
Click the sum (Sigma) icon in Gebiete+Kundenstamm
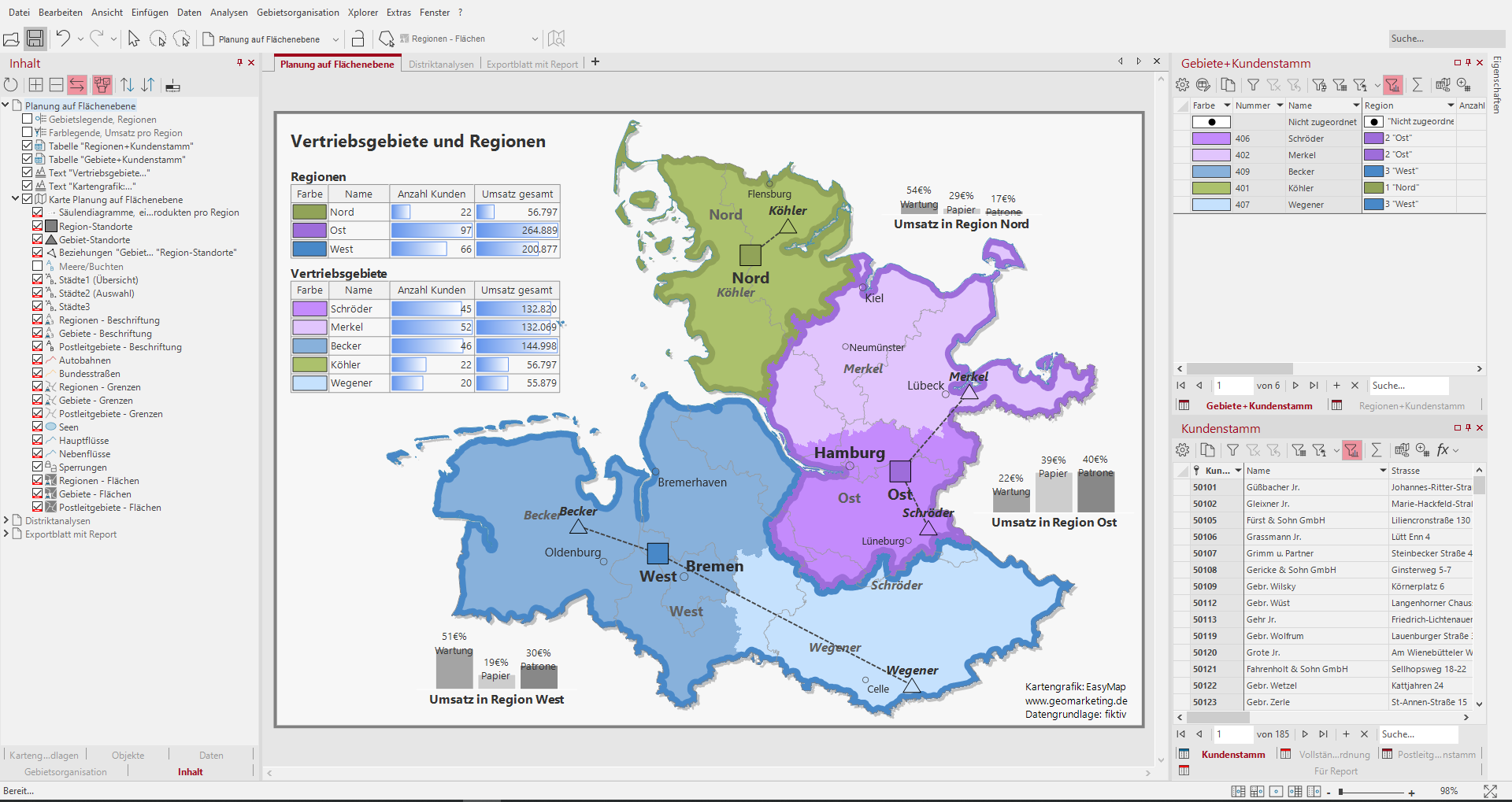[1417, 85]
